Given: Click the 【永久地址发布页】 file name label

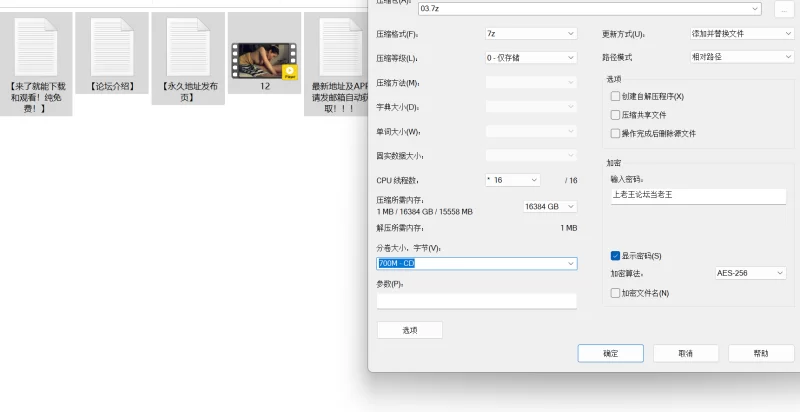Looking at the screenshot, I should (188, 92).
